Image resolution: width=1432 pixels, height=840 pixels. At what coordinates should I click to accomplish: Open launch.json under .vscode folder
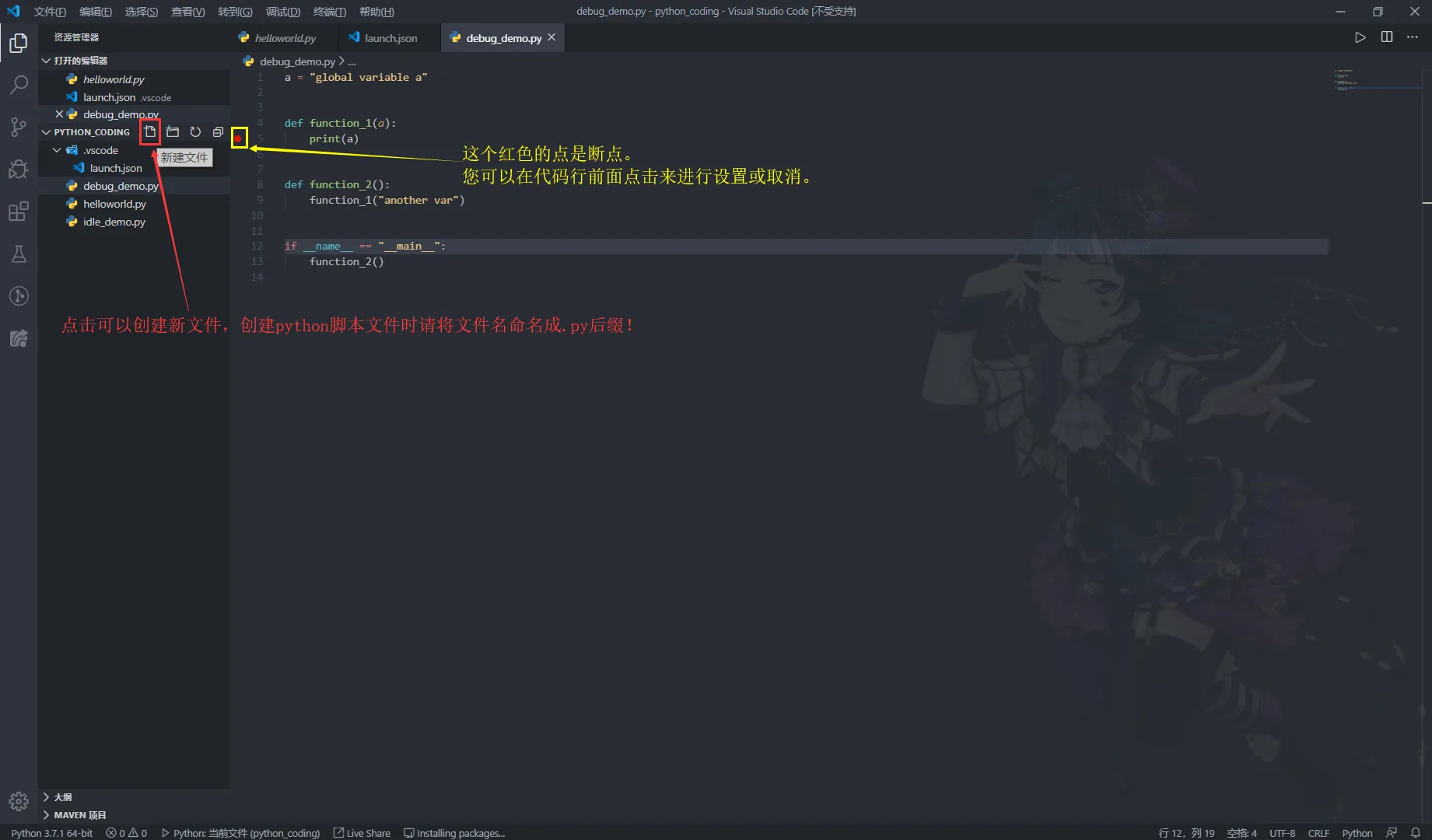pyautogui.click(x=116, y=168)
